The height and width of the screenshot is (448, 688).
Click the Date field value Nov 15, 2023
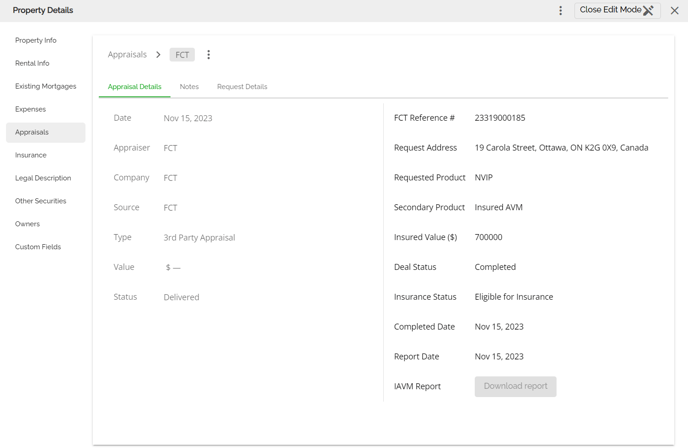coord(188,118)
